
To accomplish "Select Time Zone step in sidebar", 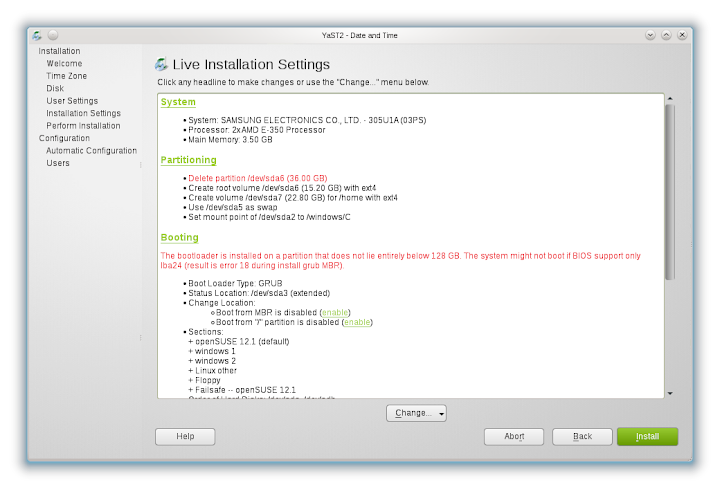I will 67,76.
